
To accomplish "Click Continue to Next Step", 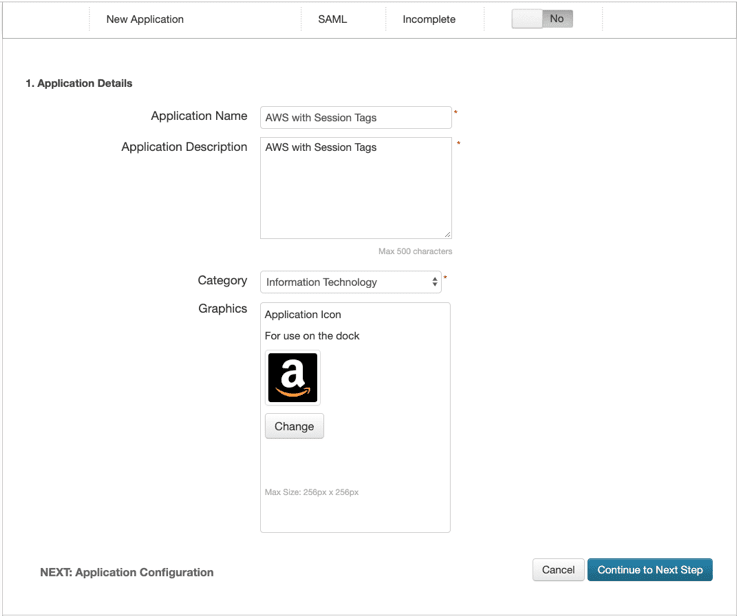I will pyautogui.click(x=650, y=569).
